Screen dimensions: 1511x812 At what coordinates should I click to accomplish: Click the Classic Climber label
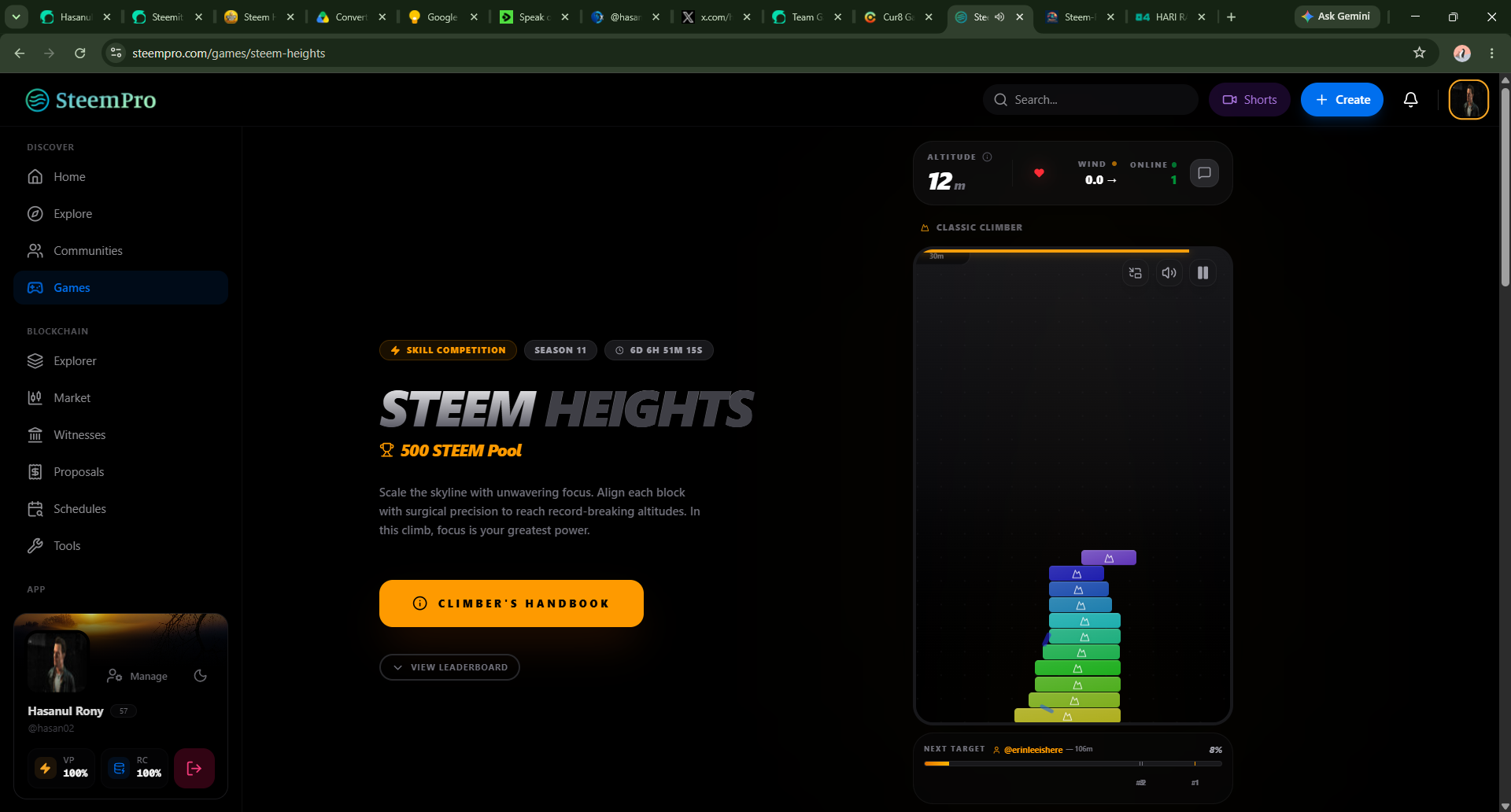979,227
